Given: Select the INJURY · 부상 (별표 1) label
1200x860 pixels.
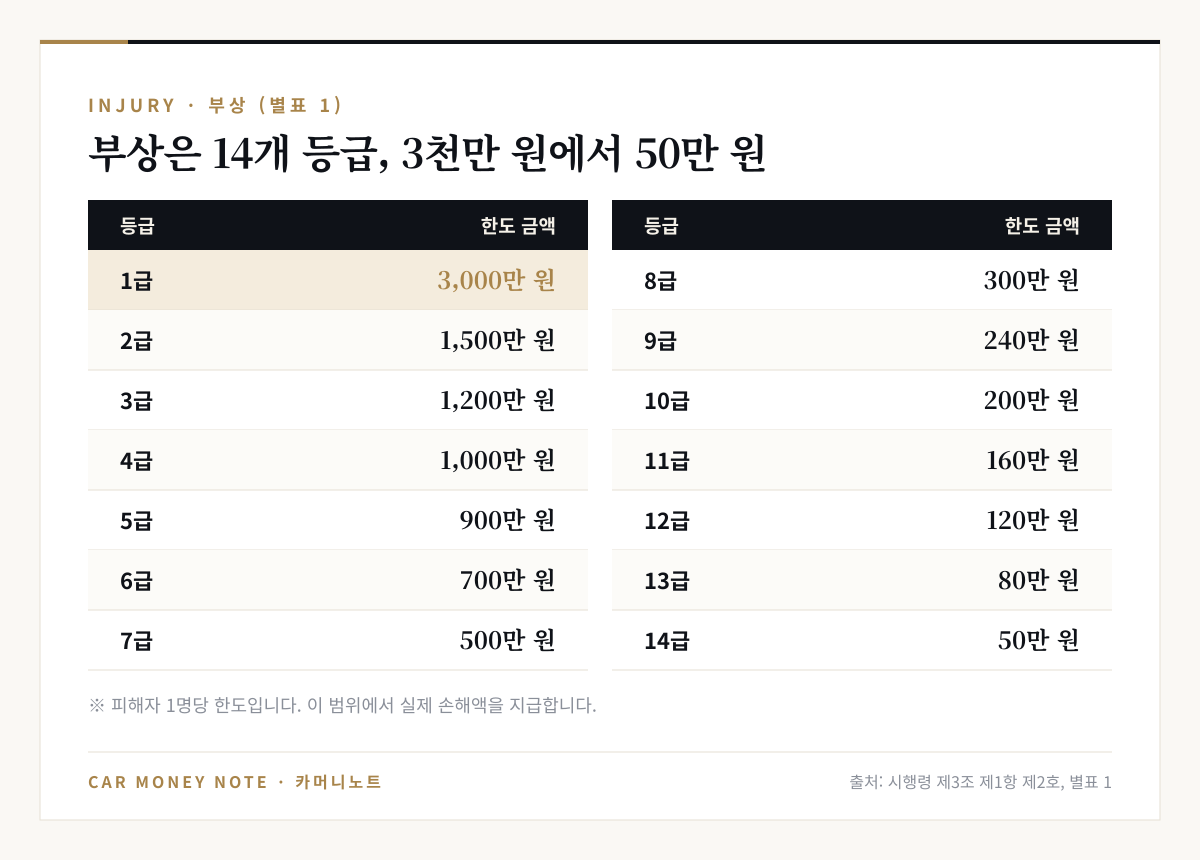Looking at the screenshot, I should (216, 105).
